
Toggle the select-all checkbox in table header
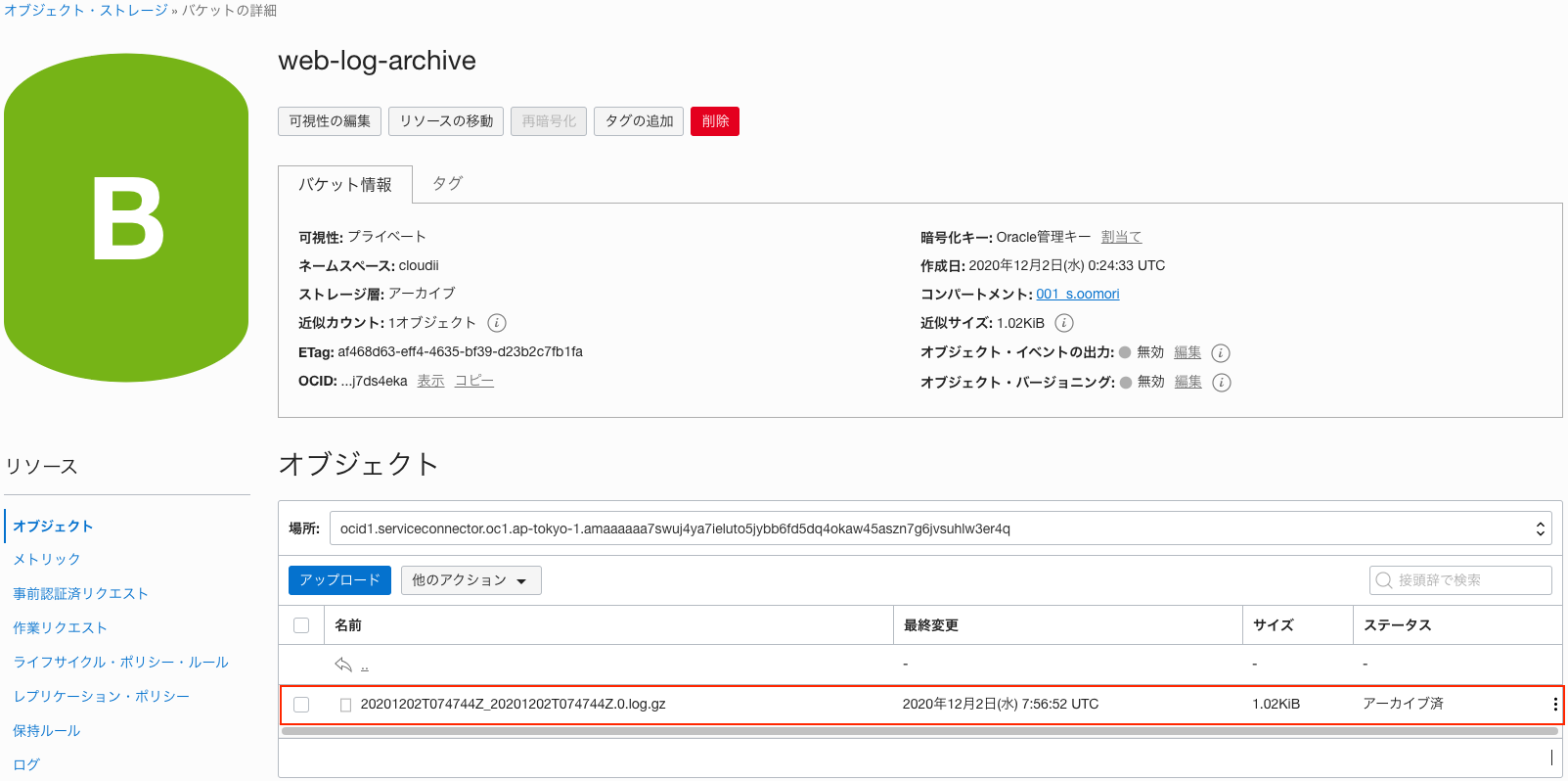[x=301, y=625]
